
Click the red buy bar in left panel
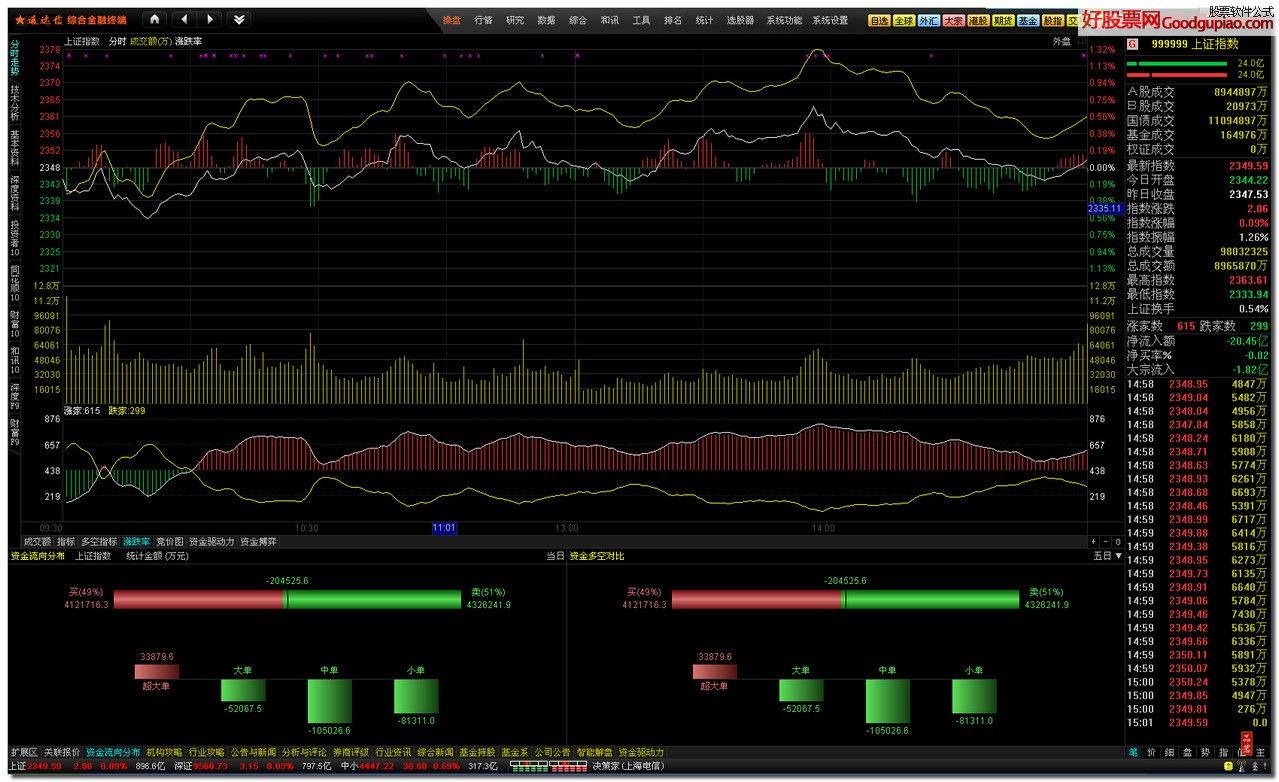[199, 599]
